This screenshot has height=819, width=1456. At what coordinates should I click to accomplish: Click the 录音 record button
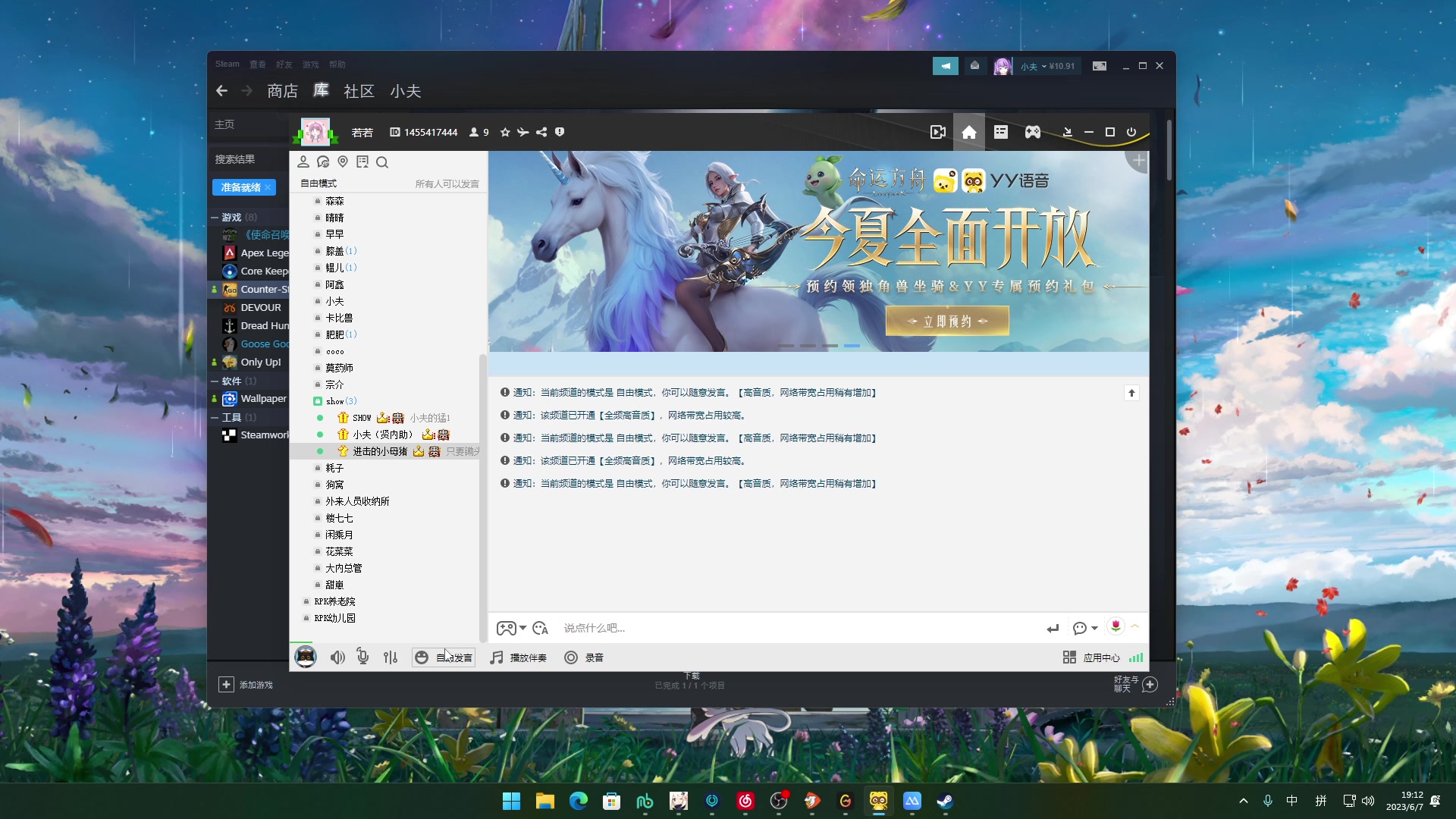point(584,657)
